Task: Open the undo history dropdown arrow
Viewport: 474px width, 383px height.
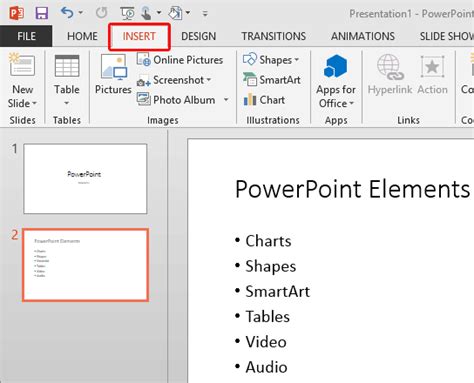Action: (81, 13)
